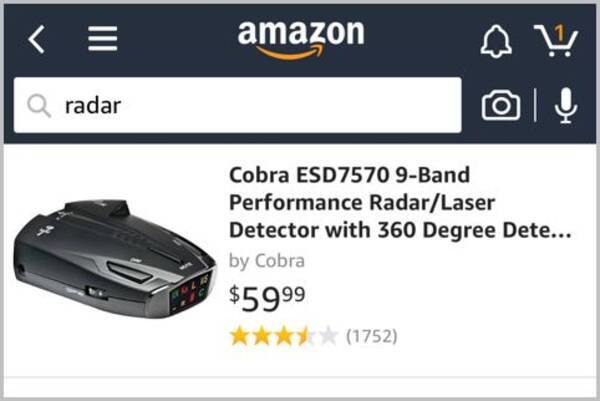Click the empty fifth rating star

point(328,336)
